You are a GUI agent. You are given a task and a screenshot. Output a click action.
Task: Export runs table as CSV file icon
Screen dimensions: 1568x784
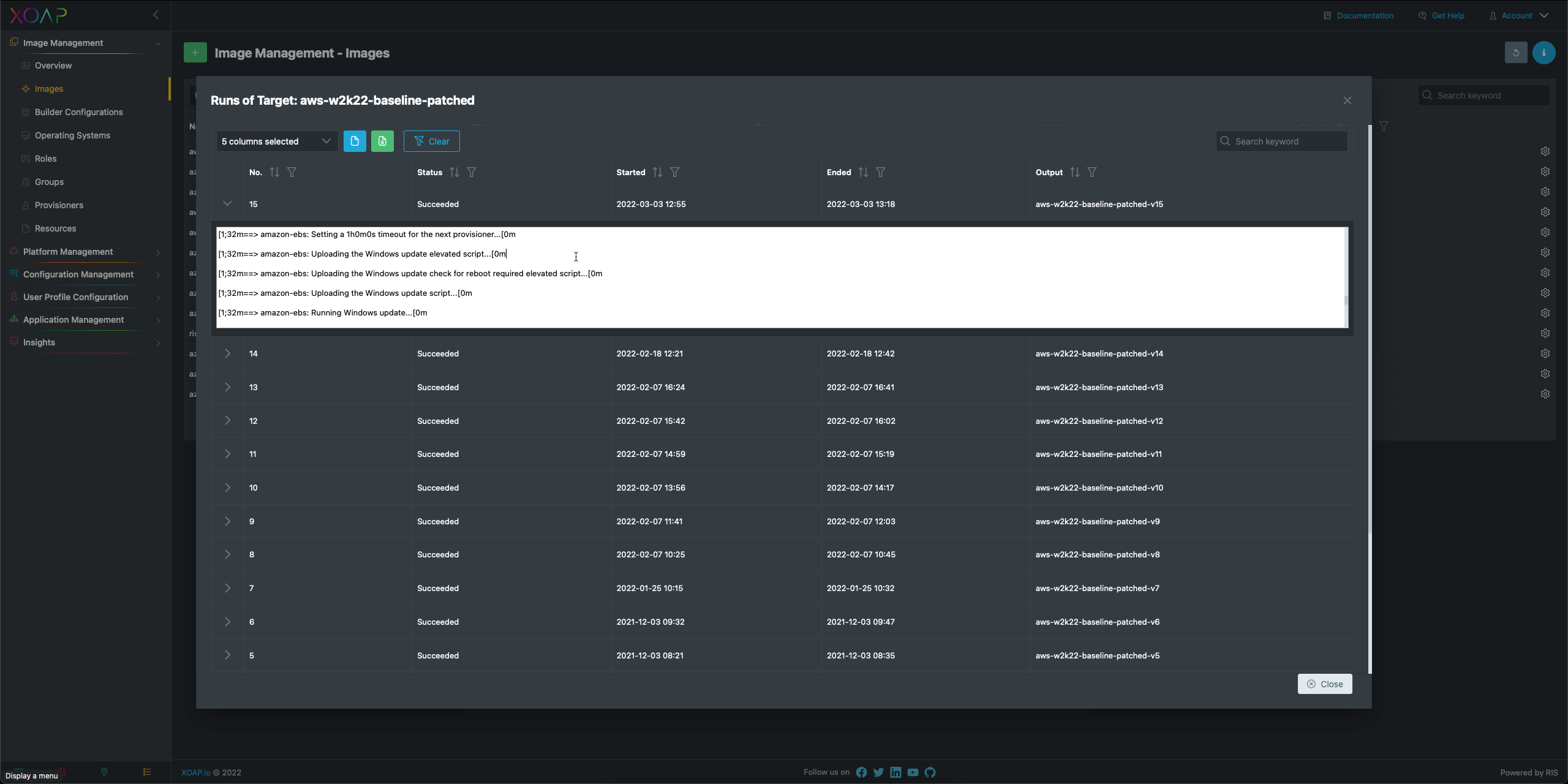(355, 141)
